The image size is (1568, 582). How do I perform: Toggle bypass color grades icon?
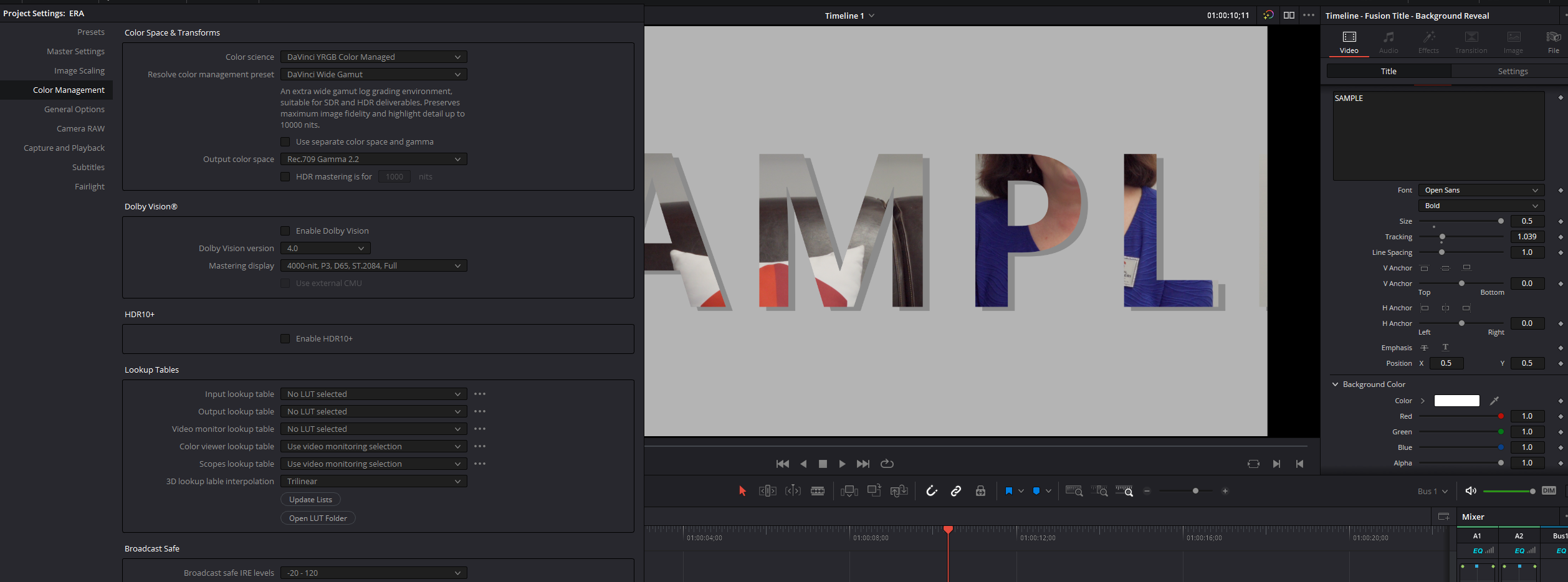pos(1268,15)
